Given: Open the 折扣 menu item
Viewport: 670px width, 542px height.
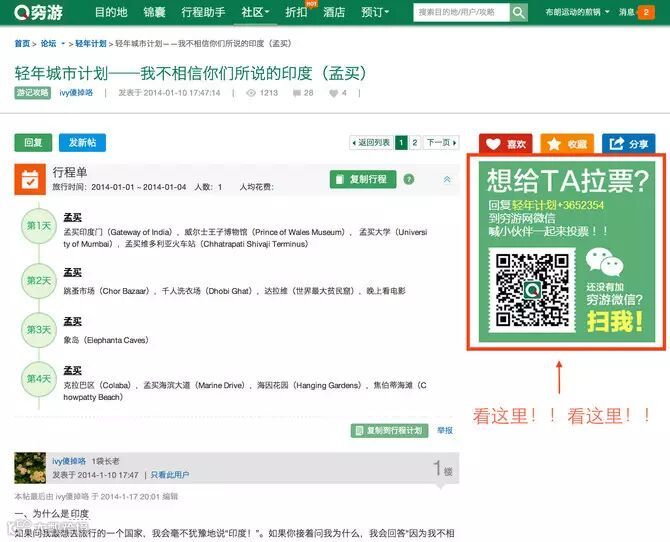Looking at the screenshot, I should tap(296, 12).
